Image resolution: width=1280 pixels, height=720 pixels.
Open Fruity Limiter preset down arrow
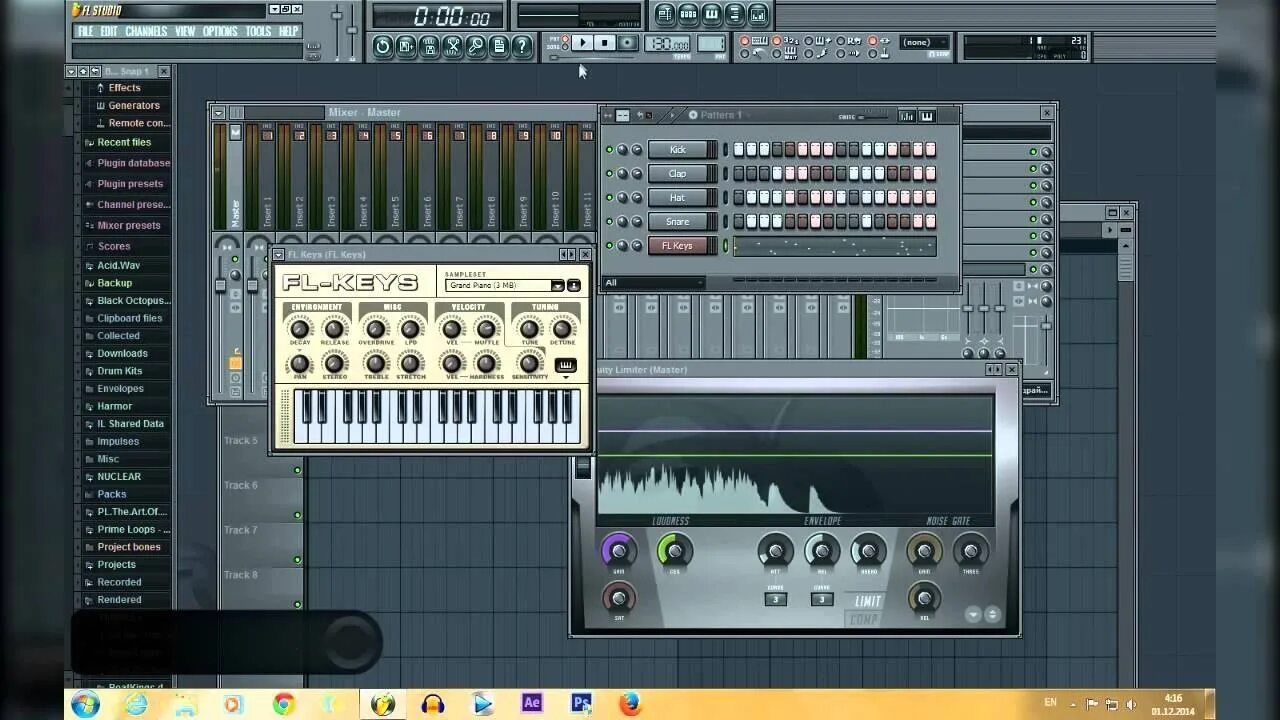(x=973, y=615)
